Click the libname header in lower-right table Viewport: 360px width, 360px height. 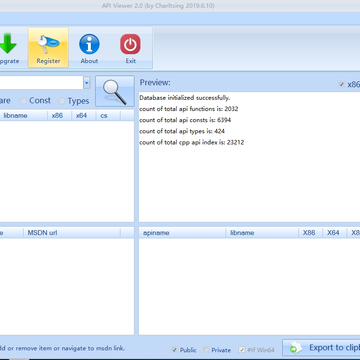(262, 233)
